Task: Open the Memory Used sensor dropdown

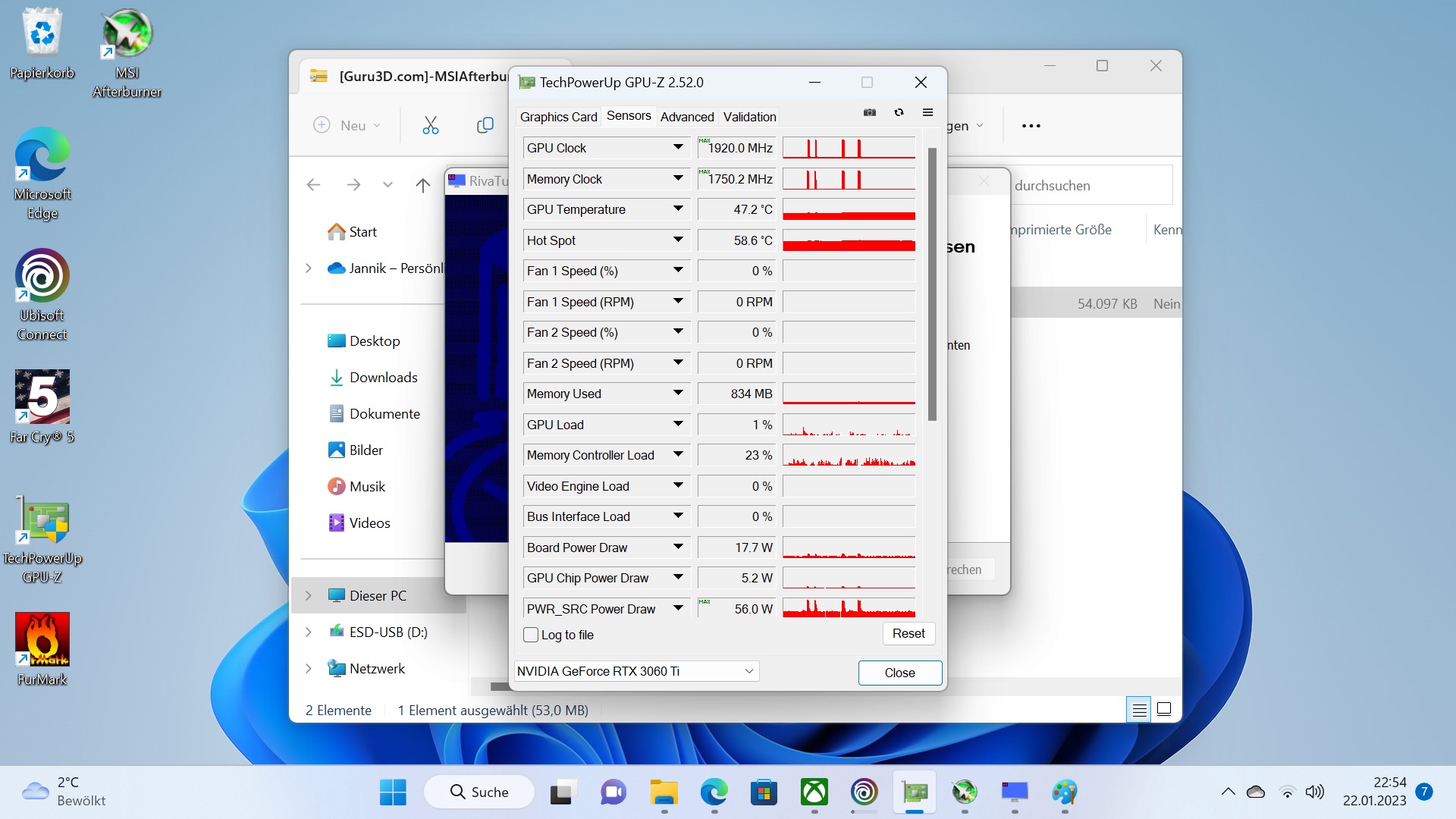Action: pyautogui.click(x=678, y=394)
